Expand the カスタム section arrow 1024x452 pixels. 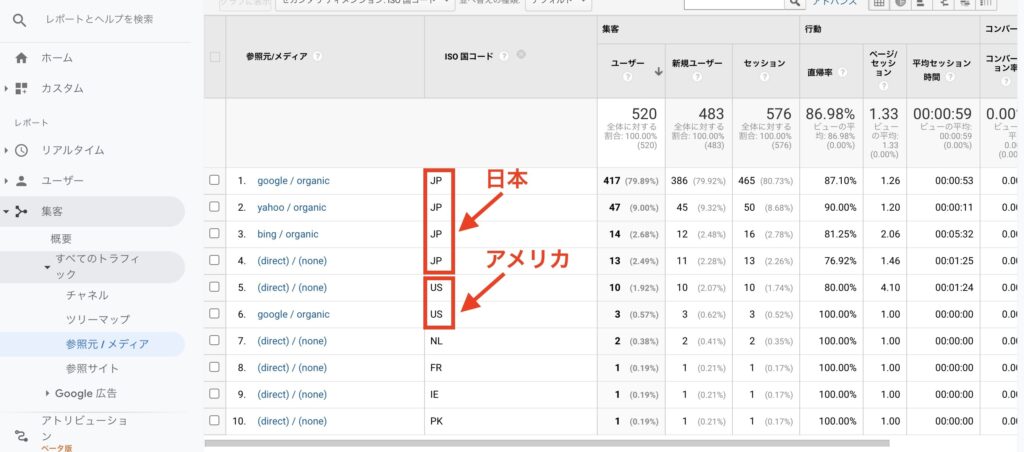6,88
